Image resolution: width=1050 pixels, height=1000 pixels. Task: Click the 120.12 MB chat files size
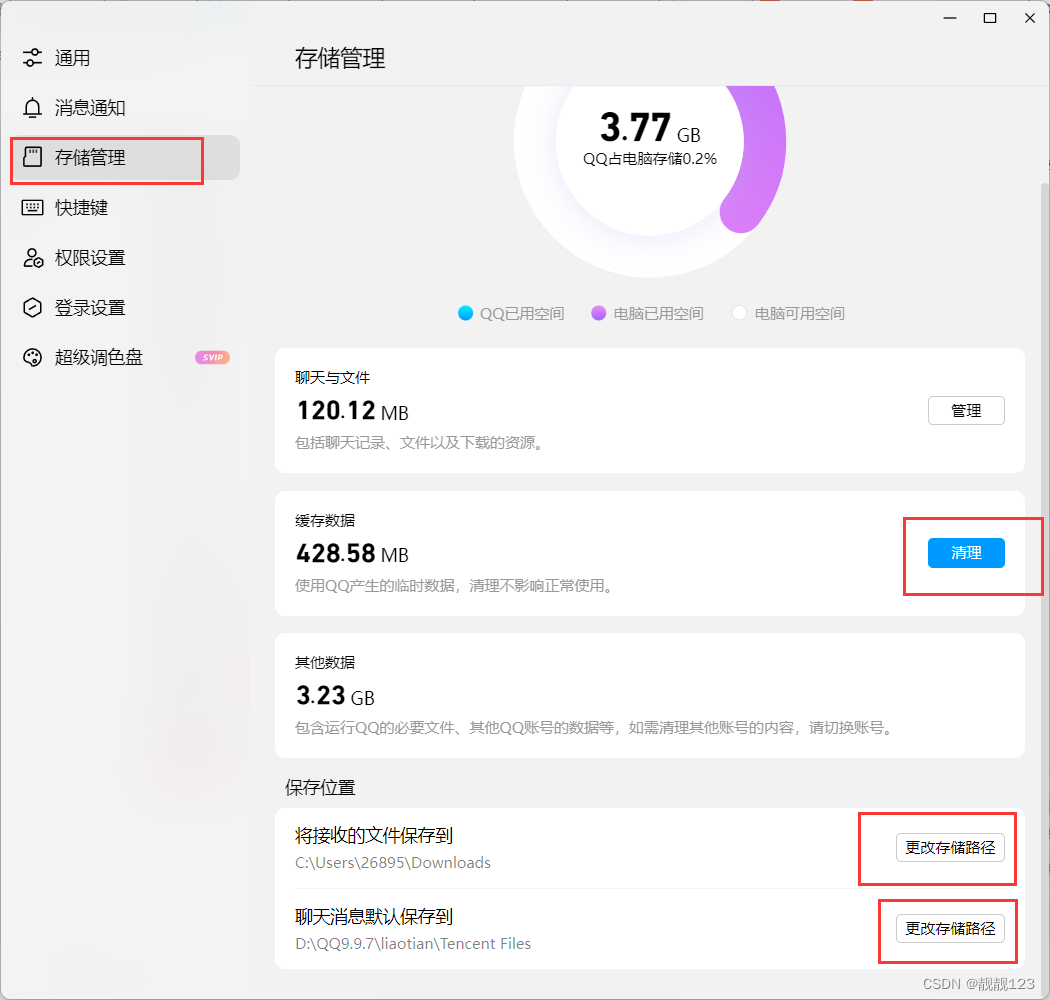(352, 411)
